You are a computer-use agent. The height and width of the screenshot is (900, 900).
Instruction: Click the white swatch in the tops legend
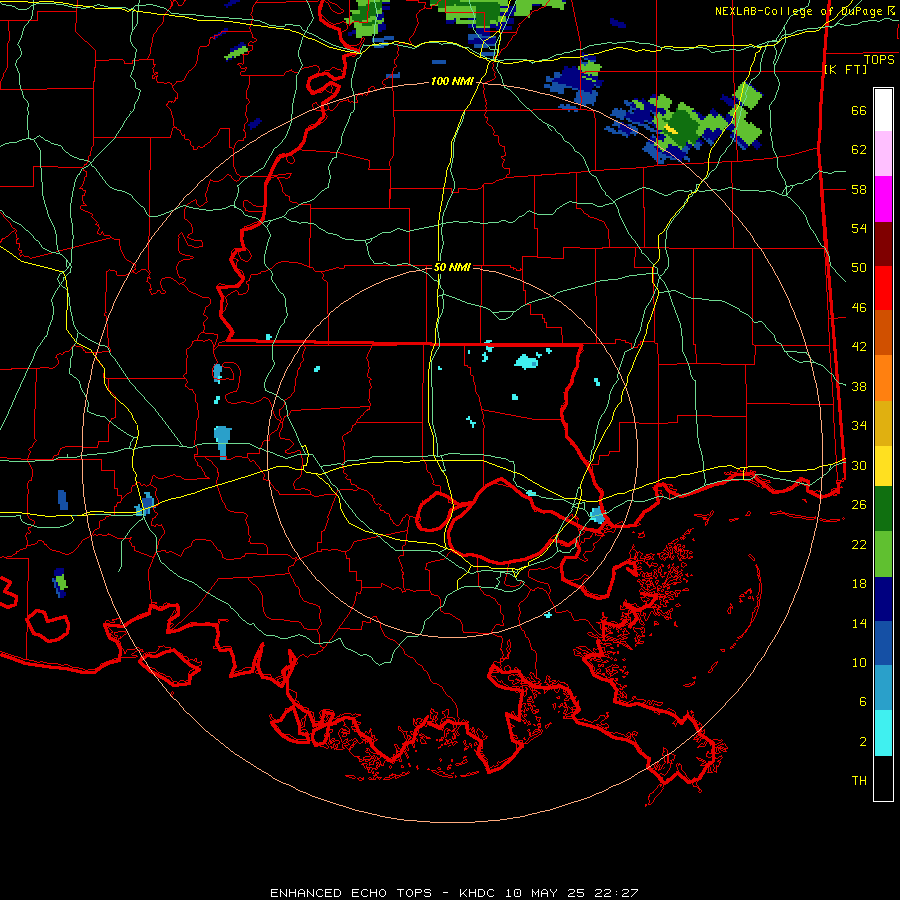tap(883, 110)
